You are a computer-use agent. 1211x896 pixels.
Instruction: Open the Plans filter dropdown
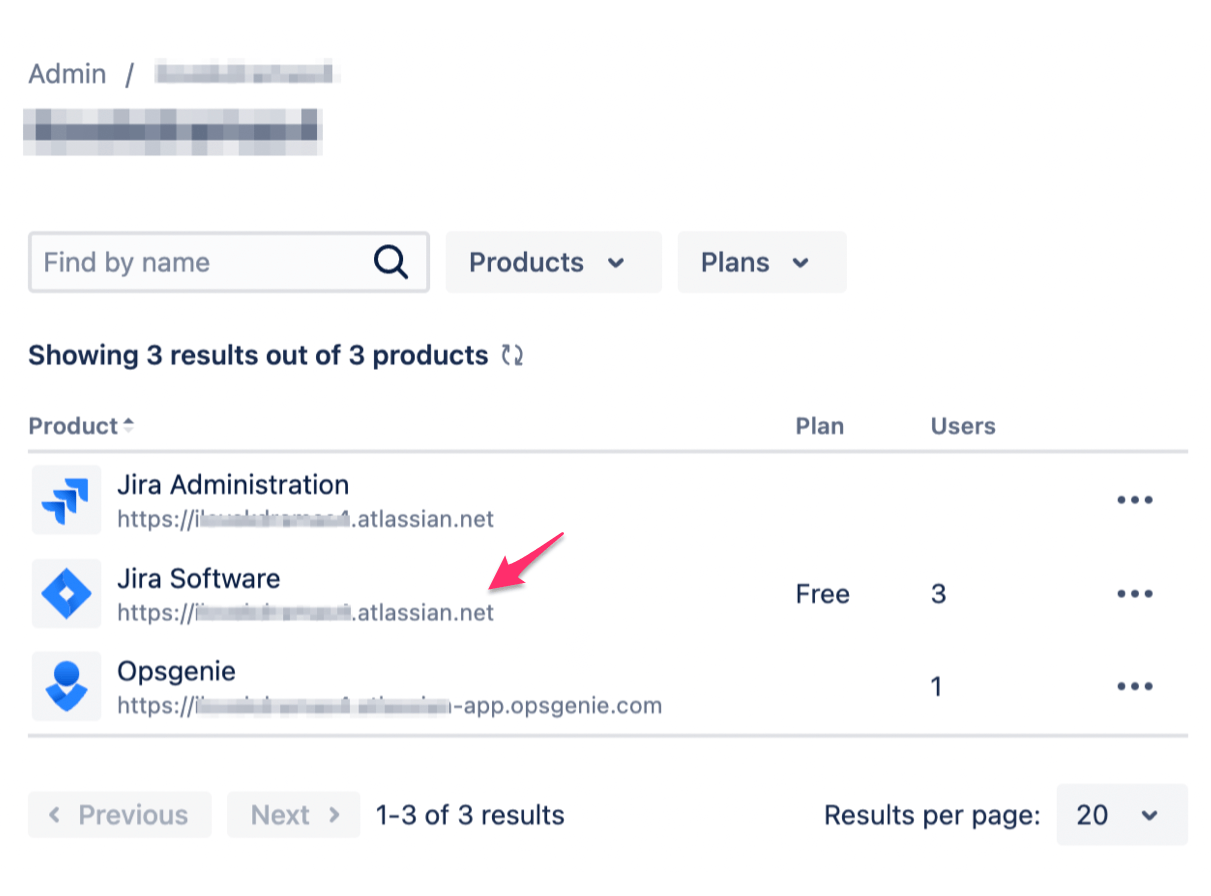[x=762, y=263]
